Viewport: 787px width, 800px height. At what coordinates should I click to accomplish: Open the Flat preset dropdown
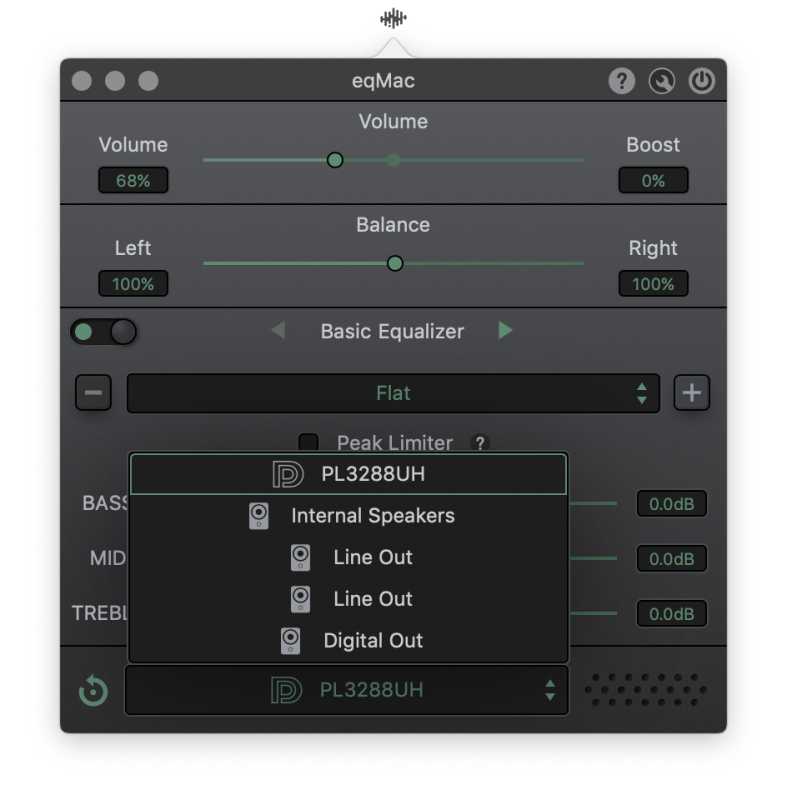pyautogui.click(x=393, y=393)
